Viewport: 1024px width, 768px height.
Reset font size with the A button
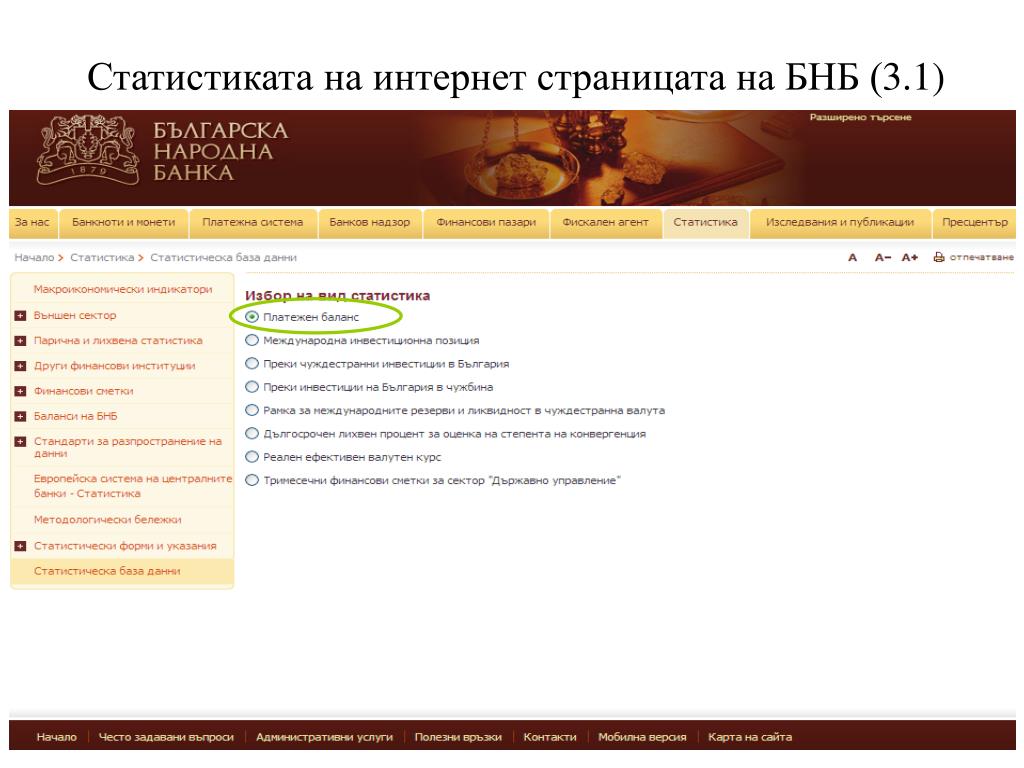(x=852, y=257)
